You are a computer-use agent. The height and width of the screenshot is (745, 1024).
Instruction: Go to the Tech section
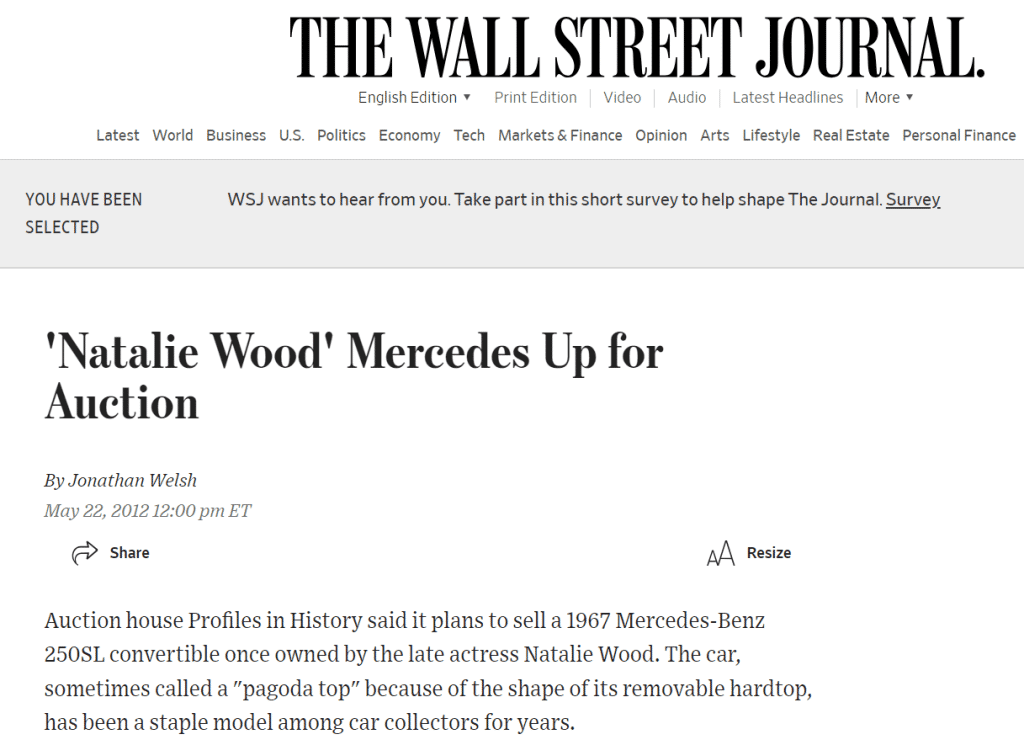[469, 136]
